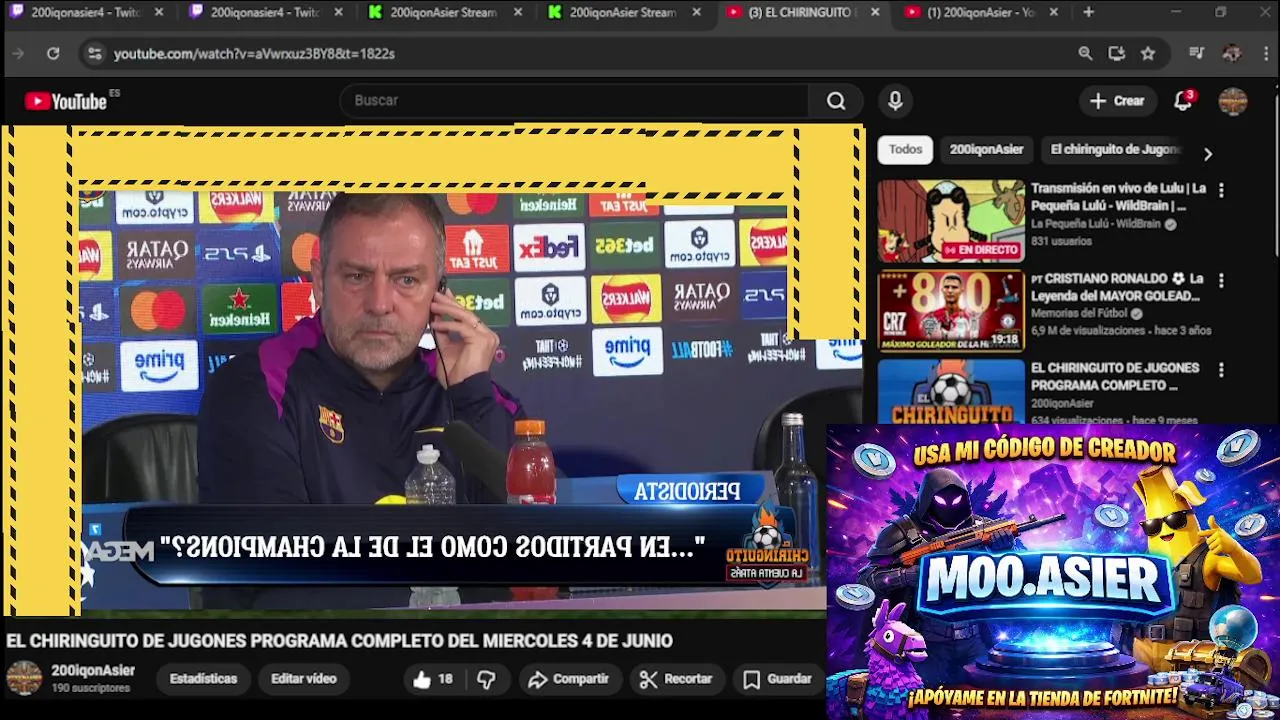The image size is (1280, 720).
Task: Open the Lulu live stream thumbnail
Action: tap(951, 221)
